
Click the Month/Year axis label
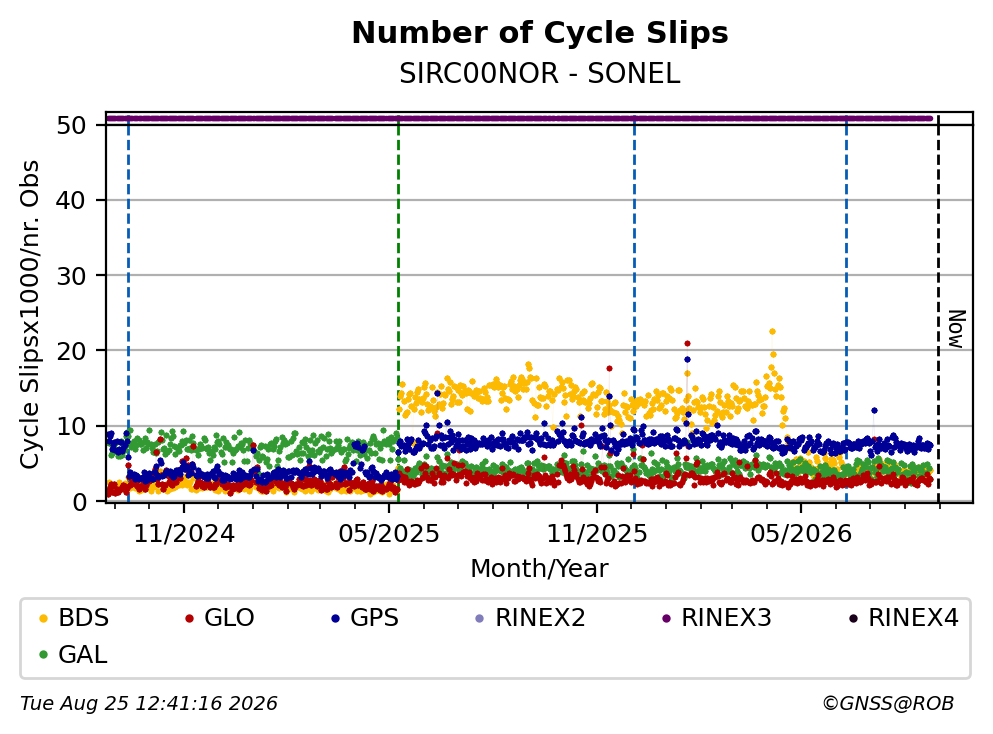[539, 569]
